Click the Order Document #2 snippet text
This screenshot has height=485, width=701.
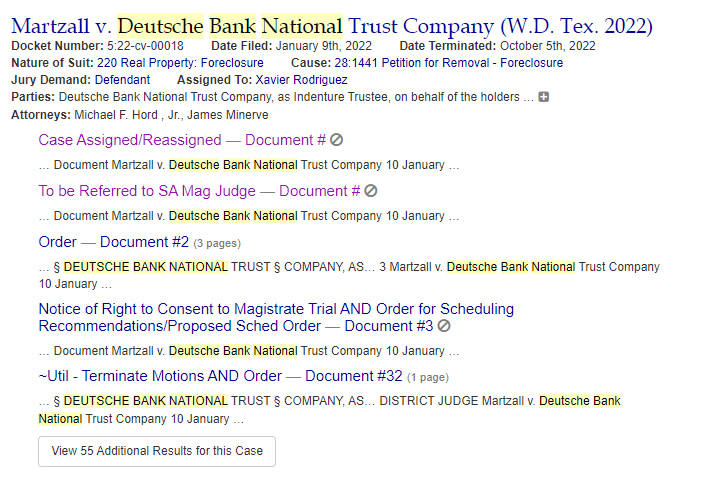click(349, 275)
